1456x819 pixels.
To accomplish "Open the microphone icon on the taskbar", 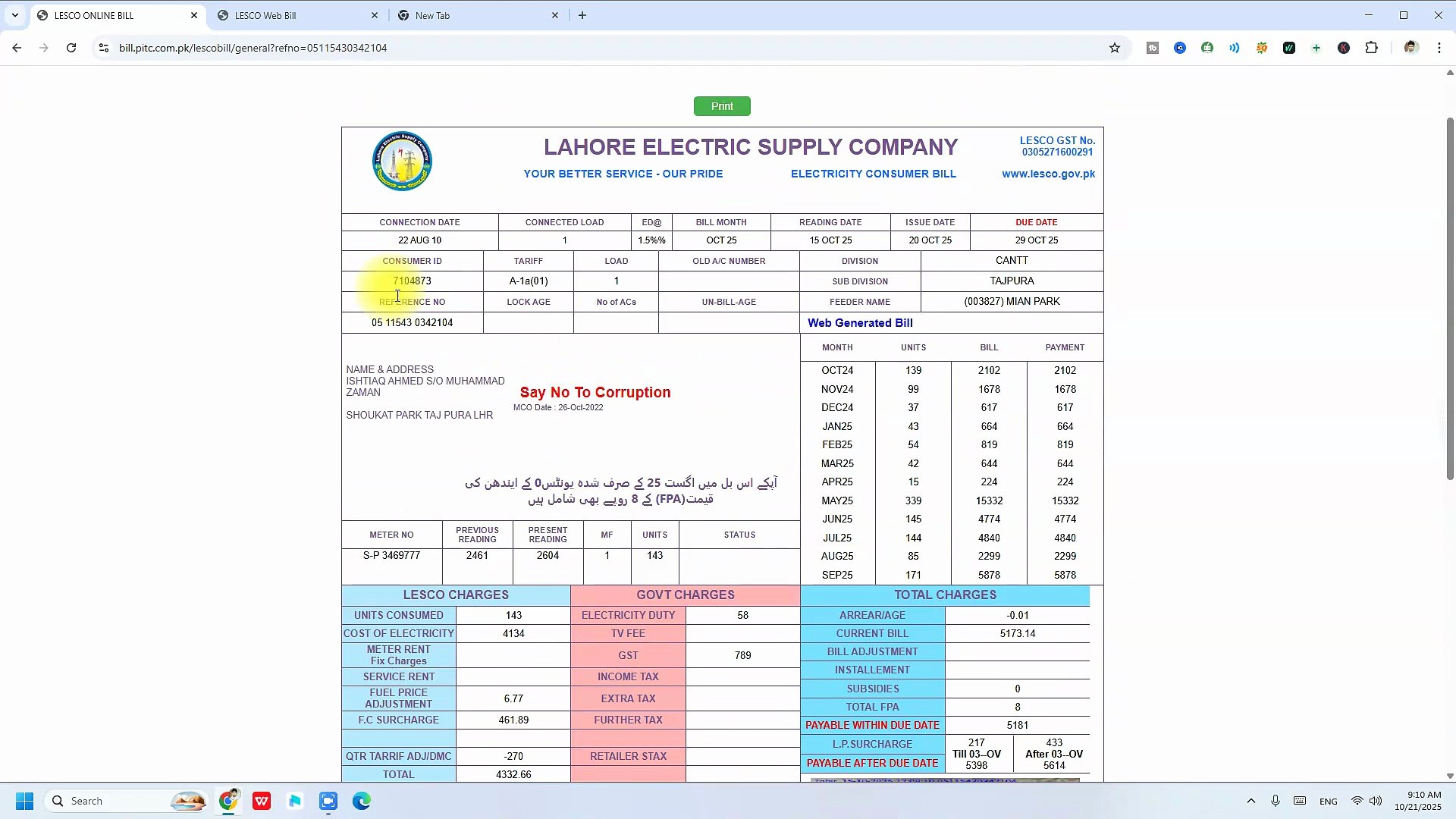I will (1275, 801).
